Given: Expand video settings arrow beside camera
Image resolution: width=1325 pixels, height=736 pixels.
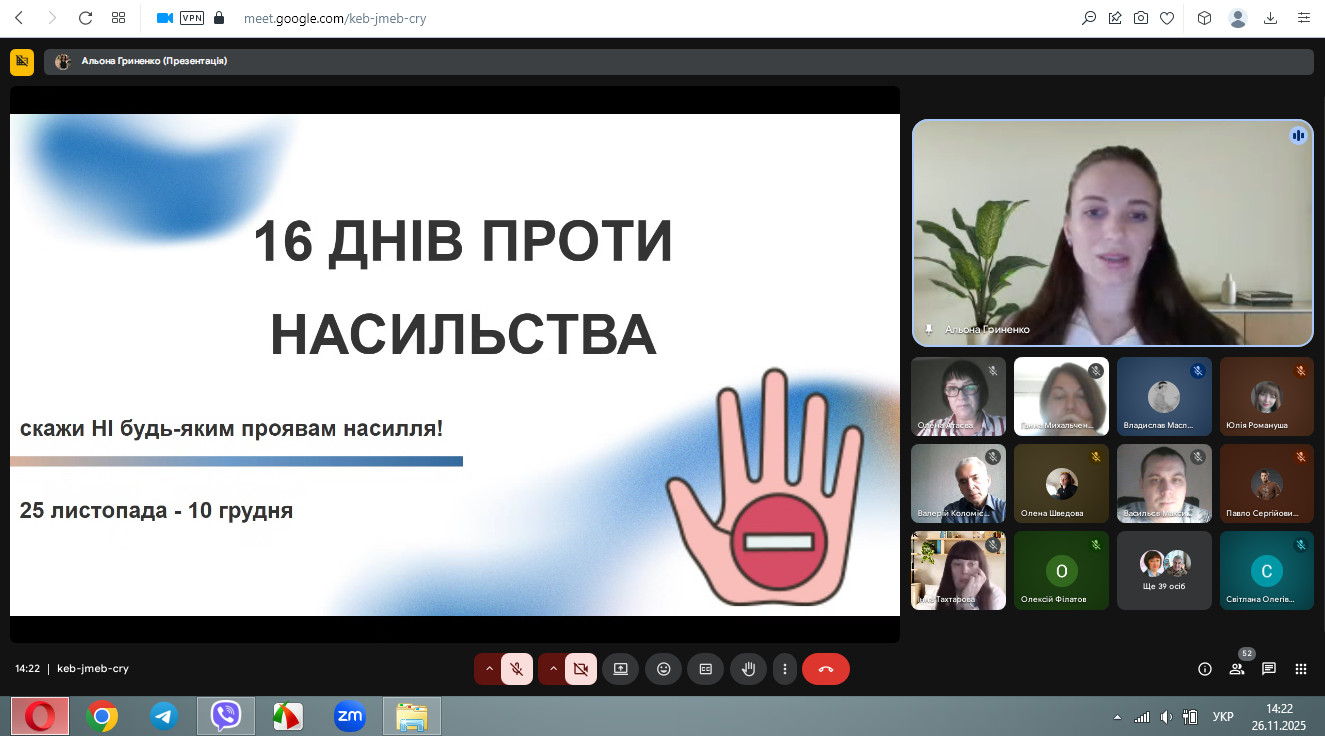Looking at the screenshot, I should [552, 669].
